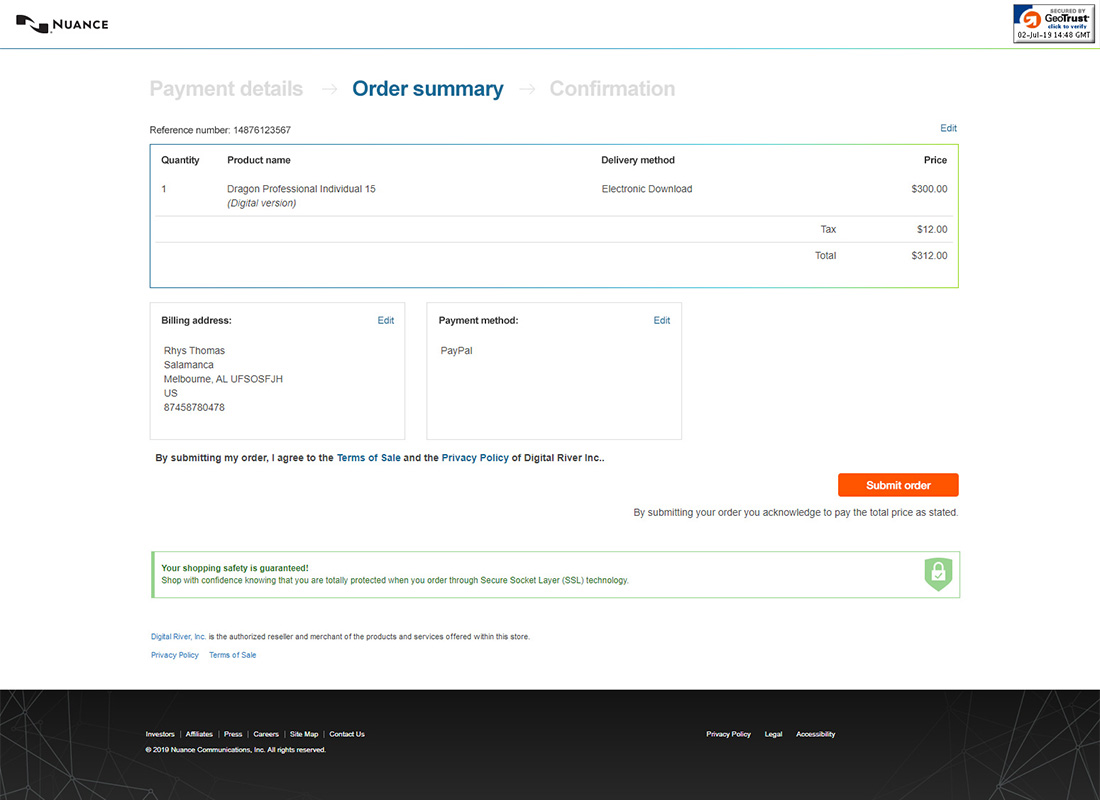Open Accessibility footer link
This screenshot has height=800, width=1100.
click(815, 734)
